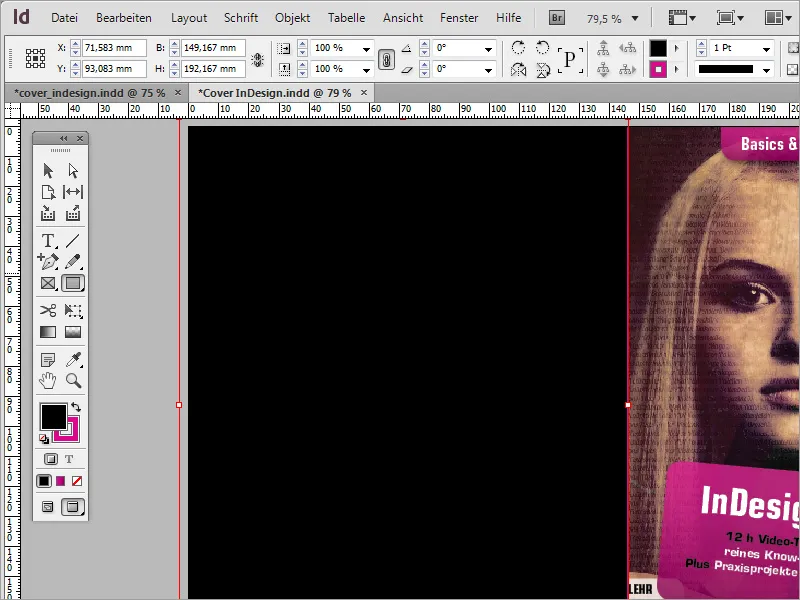Swap fill and stroke arrows
This screenshot has height=600, width=800.
76,407
